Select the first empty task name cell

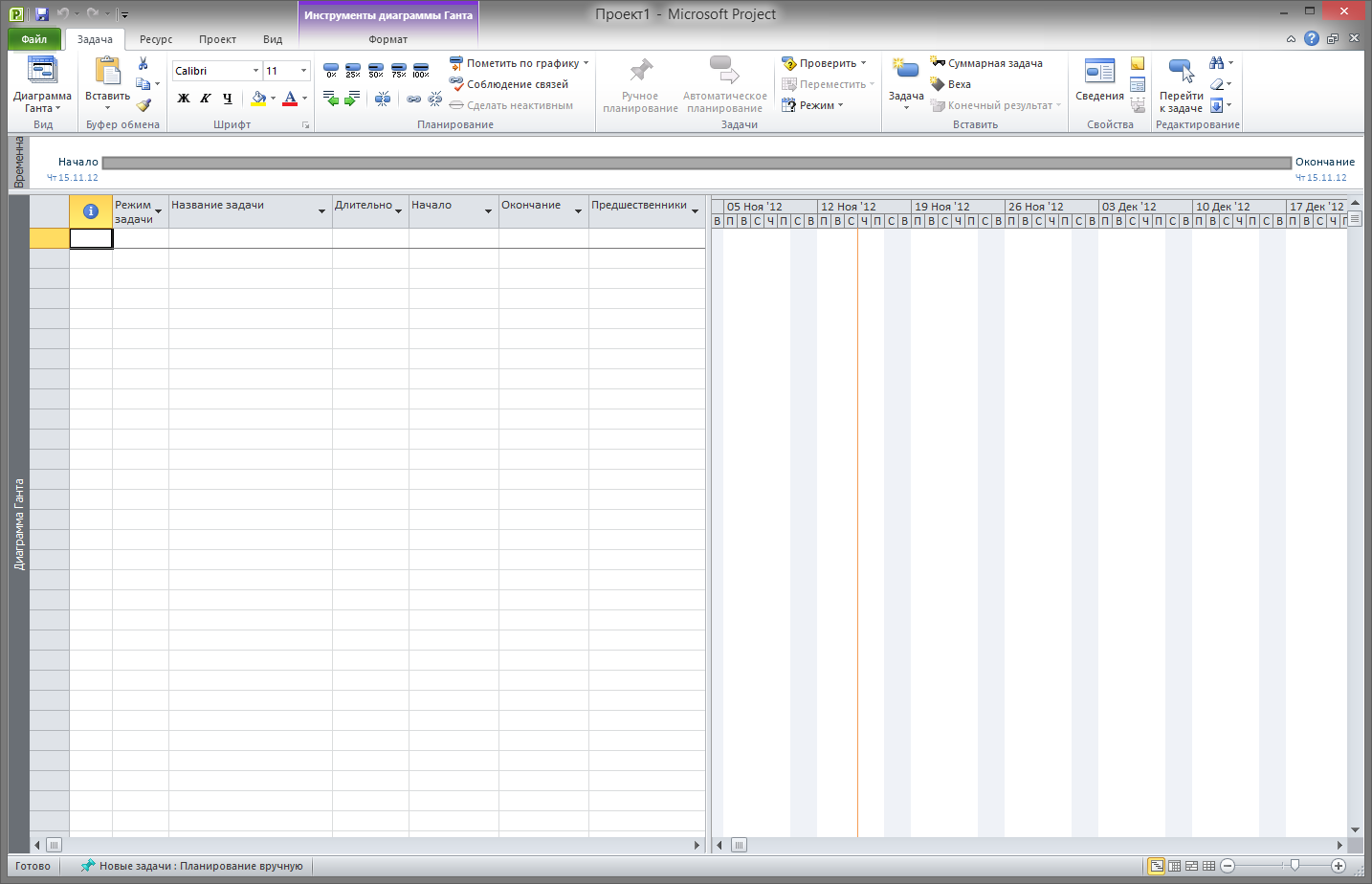[x=251, y=238]
